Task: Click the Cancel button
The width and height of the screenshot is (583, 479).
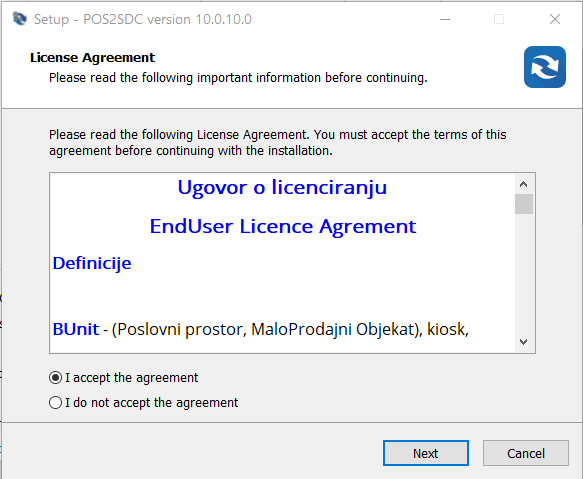Action: 526,453
